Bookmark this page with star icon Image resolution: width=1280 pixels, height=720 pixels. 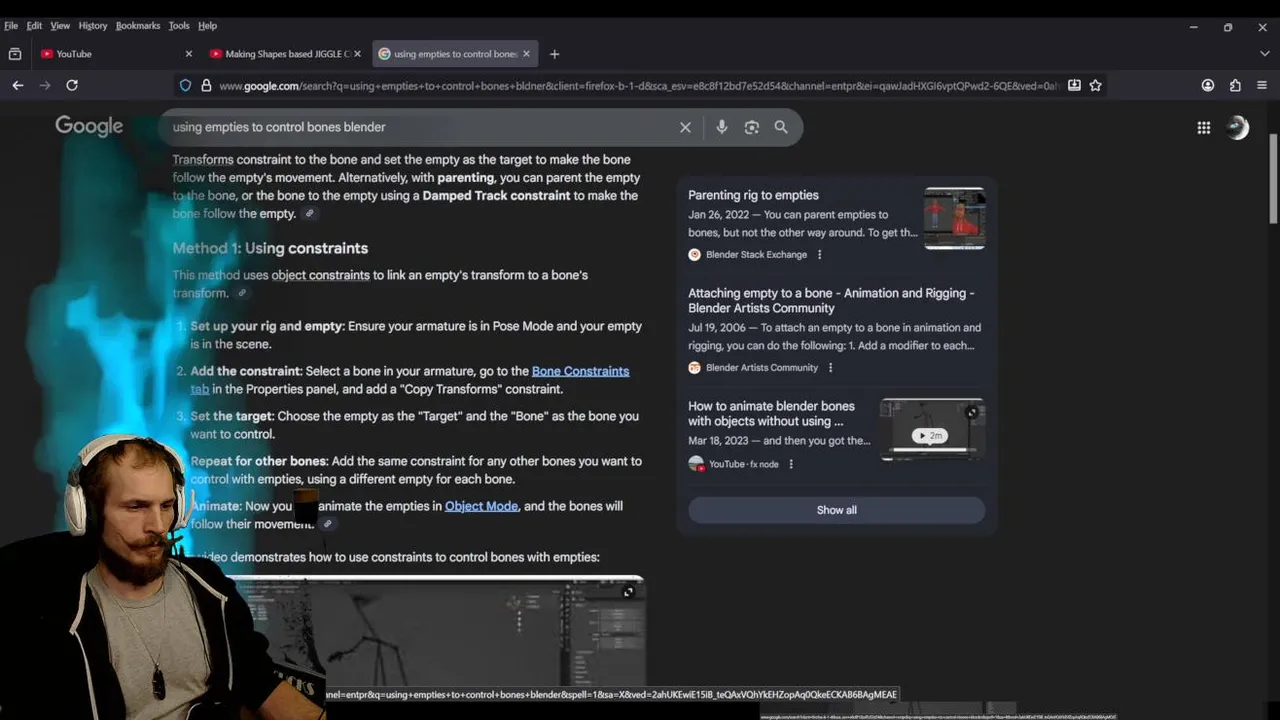(1096, 86)
